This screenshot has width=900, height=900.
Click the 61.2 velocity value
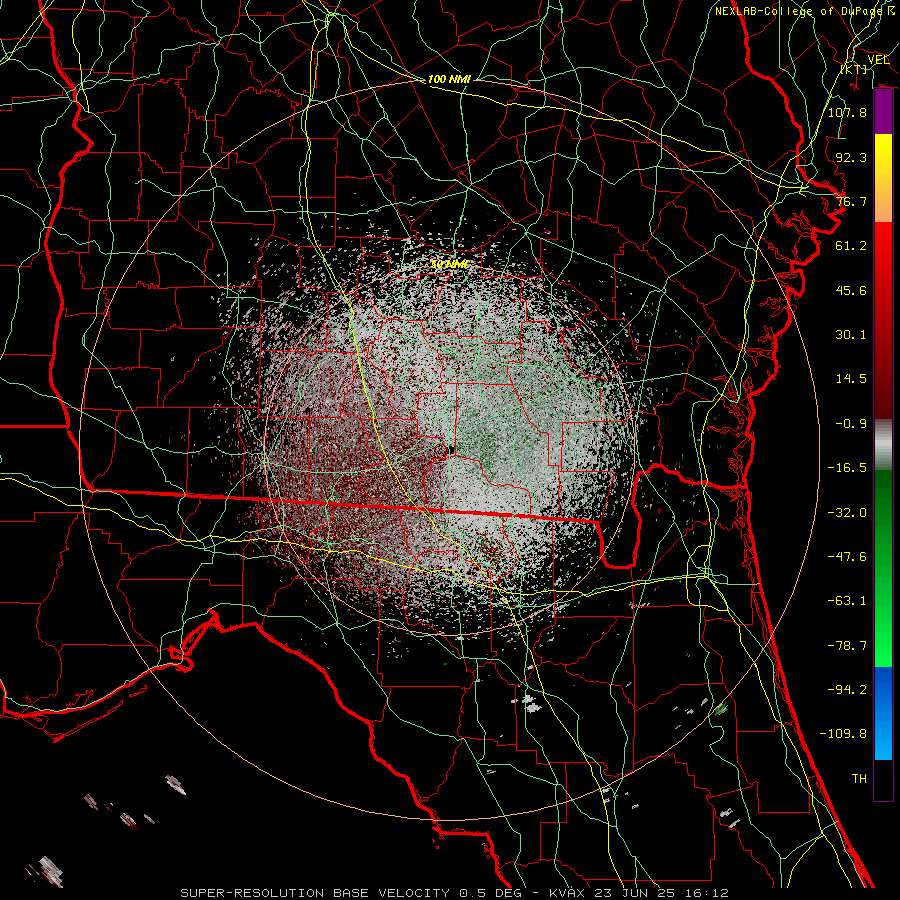[x=851, y=246]
